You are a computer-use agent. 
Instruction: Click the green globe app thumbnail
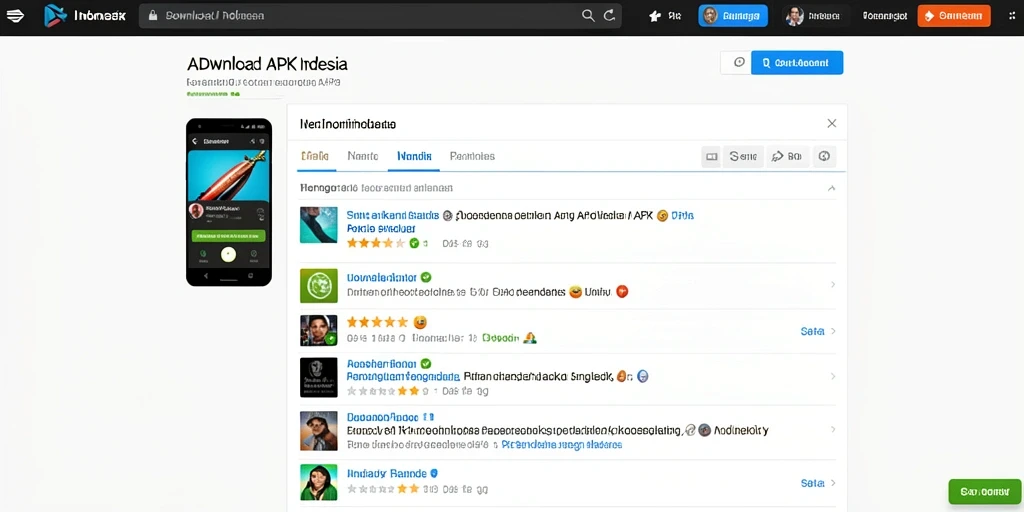click(x=319, y=285)
